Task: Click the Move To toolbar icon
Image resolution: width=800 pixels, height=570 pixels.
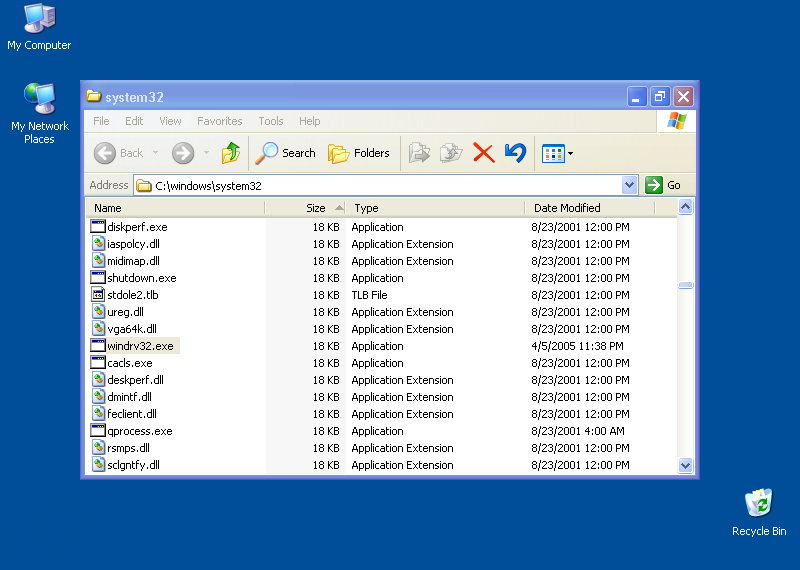Action: [419, 153]
